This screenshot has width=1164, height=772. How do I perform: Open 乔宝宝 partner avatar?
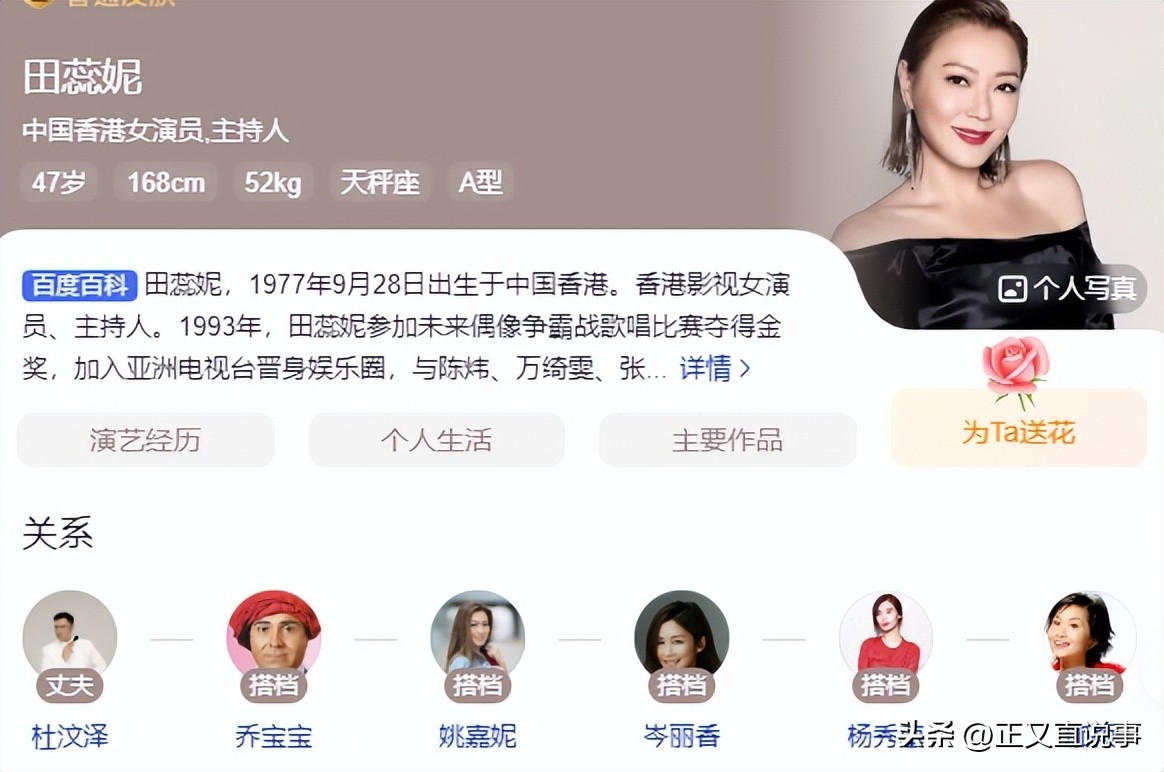click(x=274, y=637)
